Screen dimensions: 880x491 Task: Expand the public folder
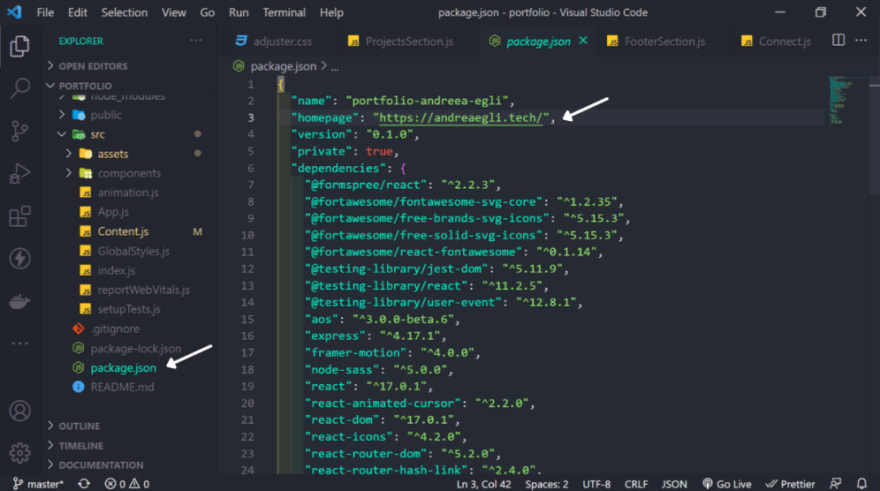pyautogui.click(x=106, y=114)
